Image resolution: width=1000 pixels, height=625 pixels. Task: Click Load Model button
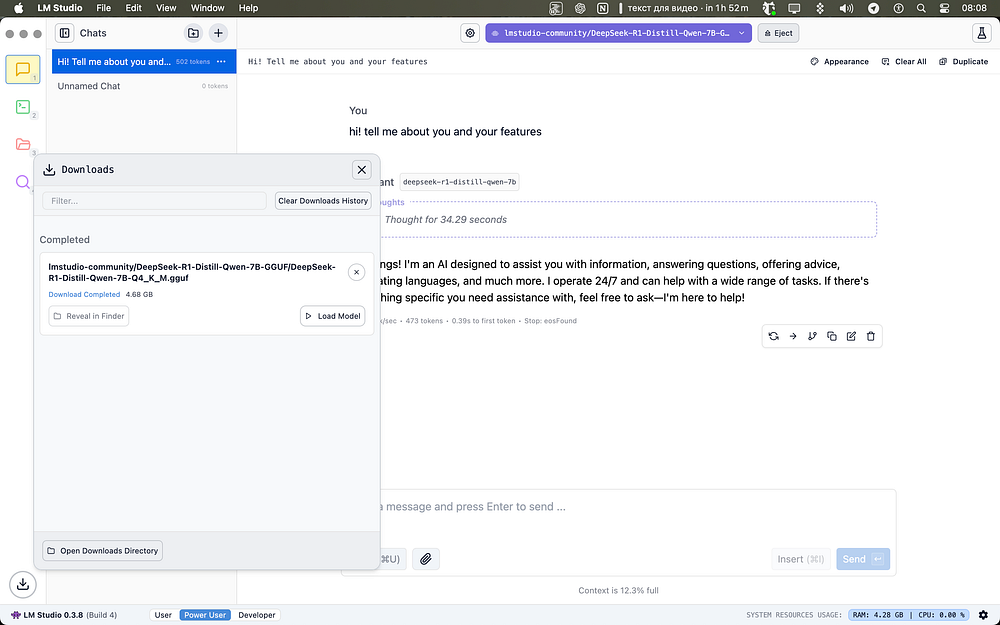tap(332, 316)
